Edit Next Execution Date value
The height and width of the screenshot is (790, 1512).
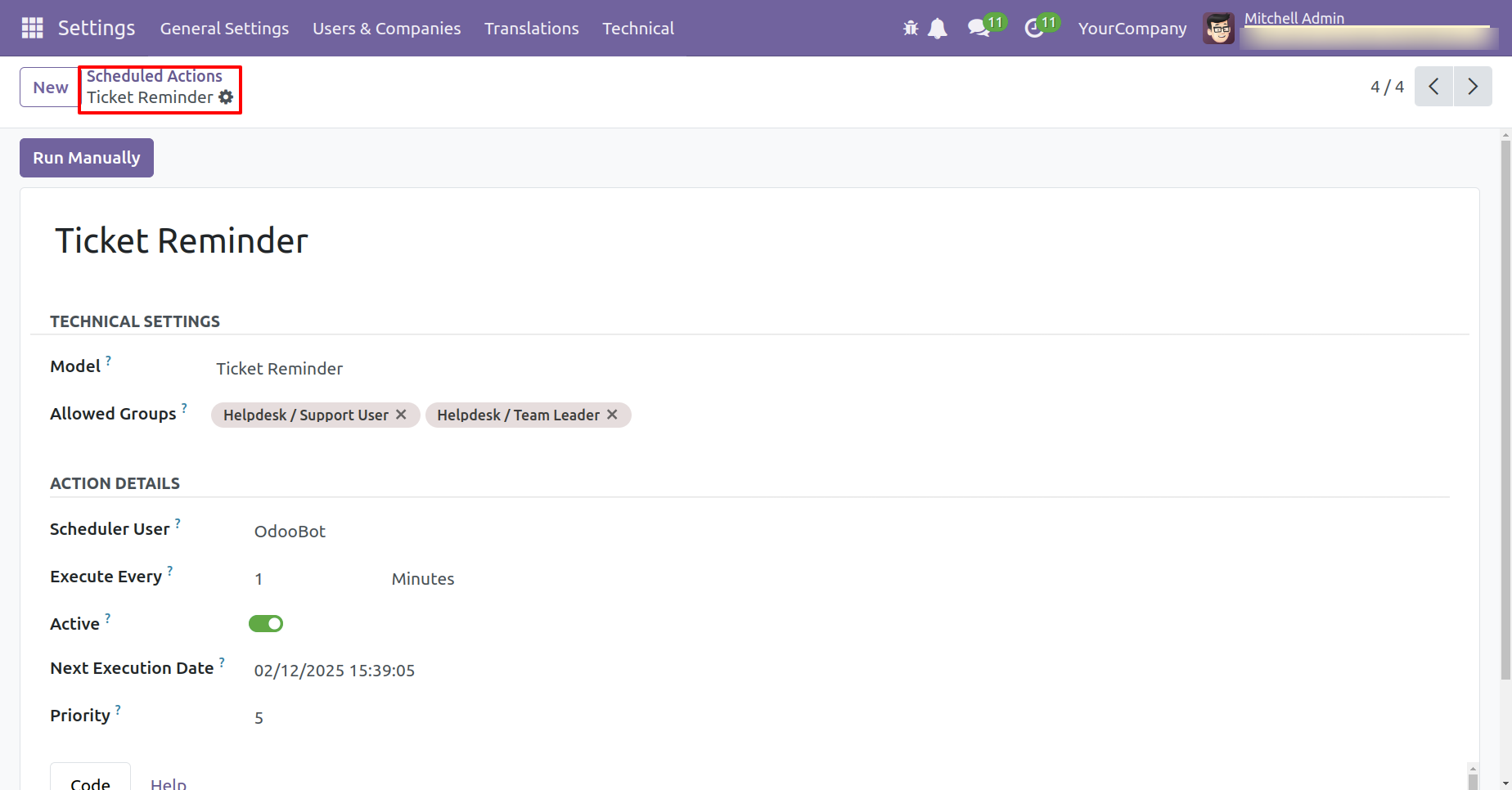point(334,671)
